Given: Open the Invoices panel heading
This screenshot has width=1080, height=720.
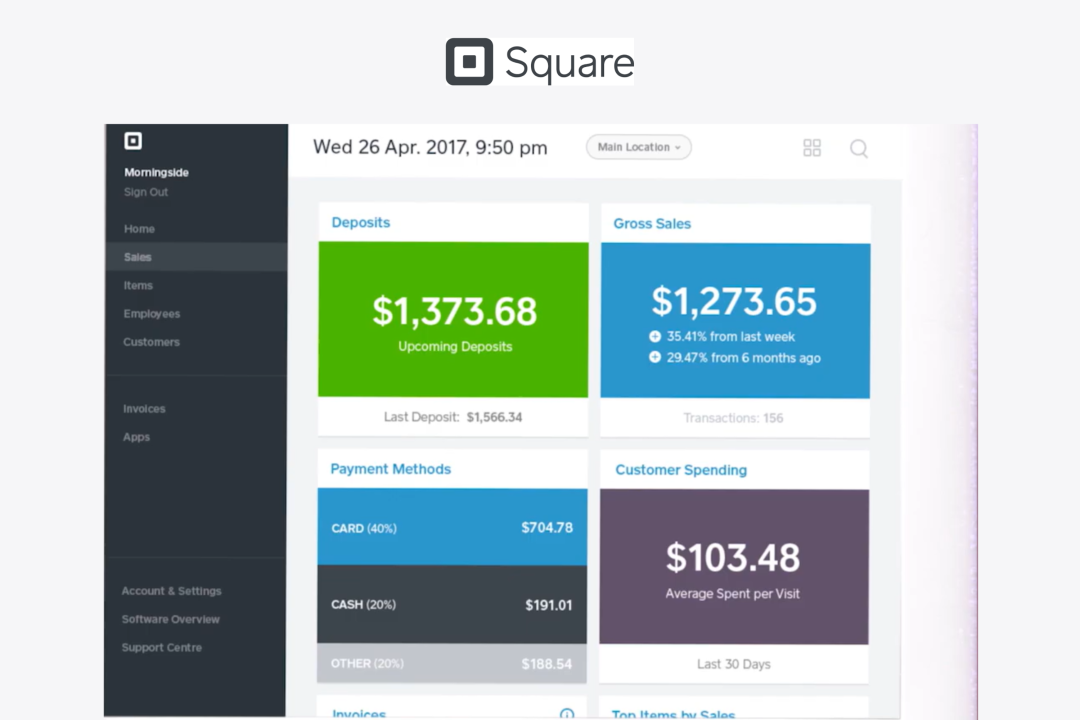Looking at the screenshot, I should 359,713.
